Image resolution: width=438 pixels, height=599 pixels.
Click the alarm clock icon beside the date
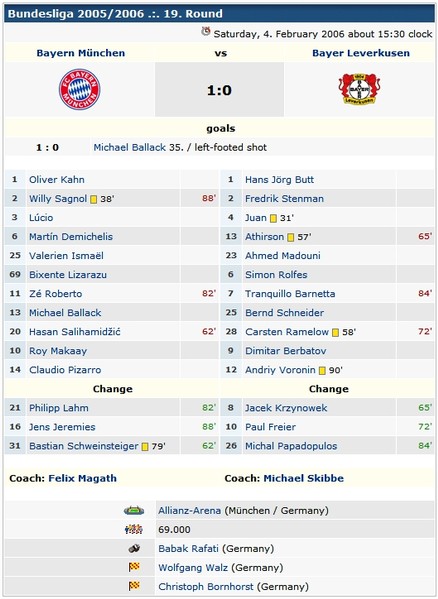206,31
